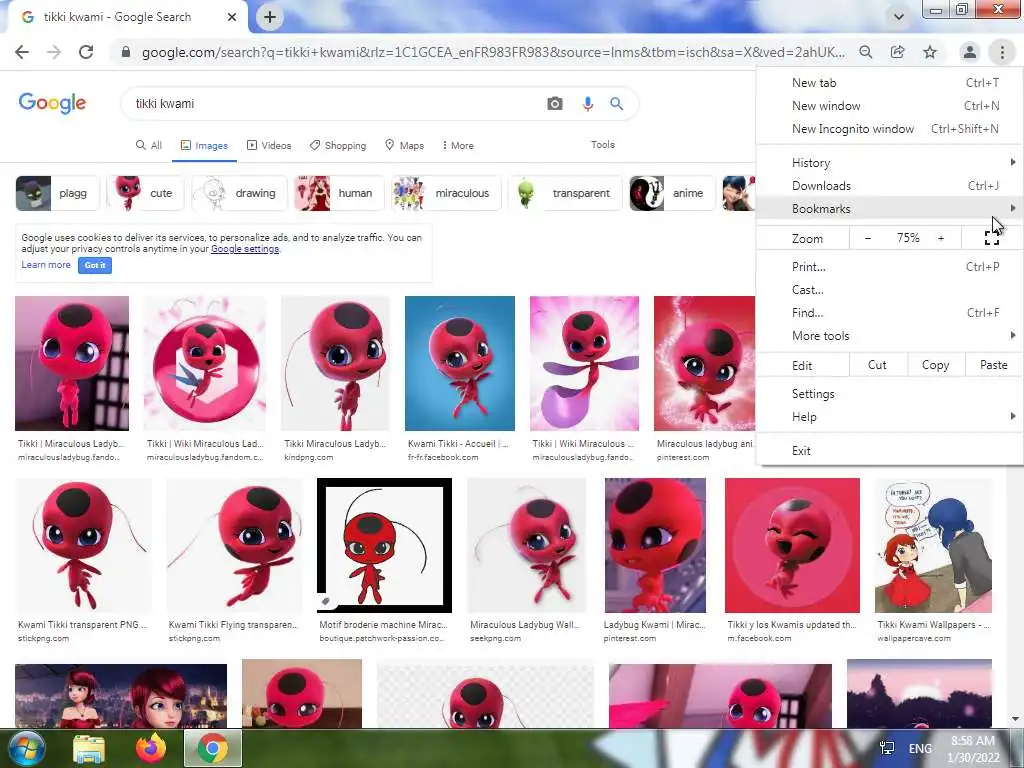The image size is (1024, 768).
Task: Enter fullscreen with the zoom row icon
Action: click(x=991, y=238)
